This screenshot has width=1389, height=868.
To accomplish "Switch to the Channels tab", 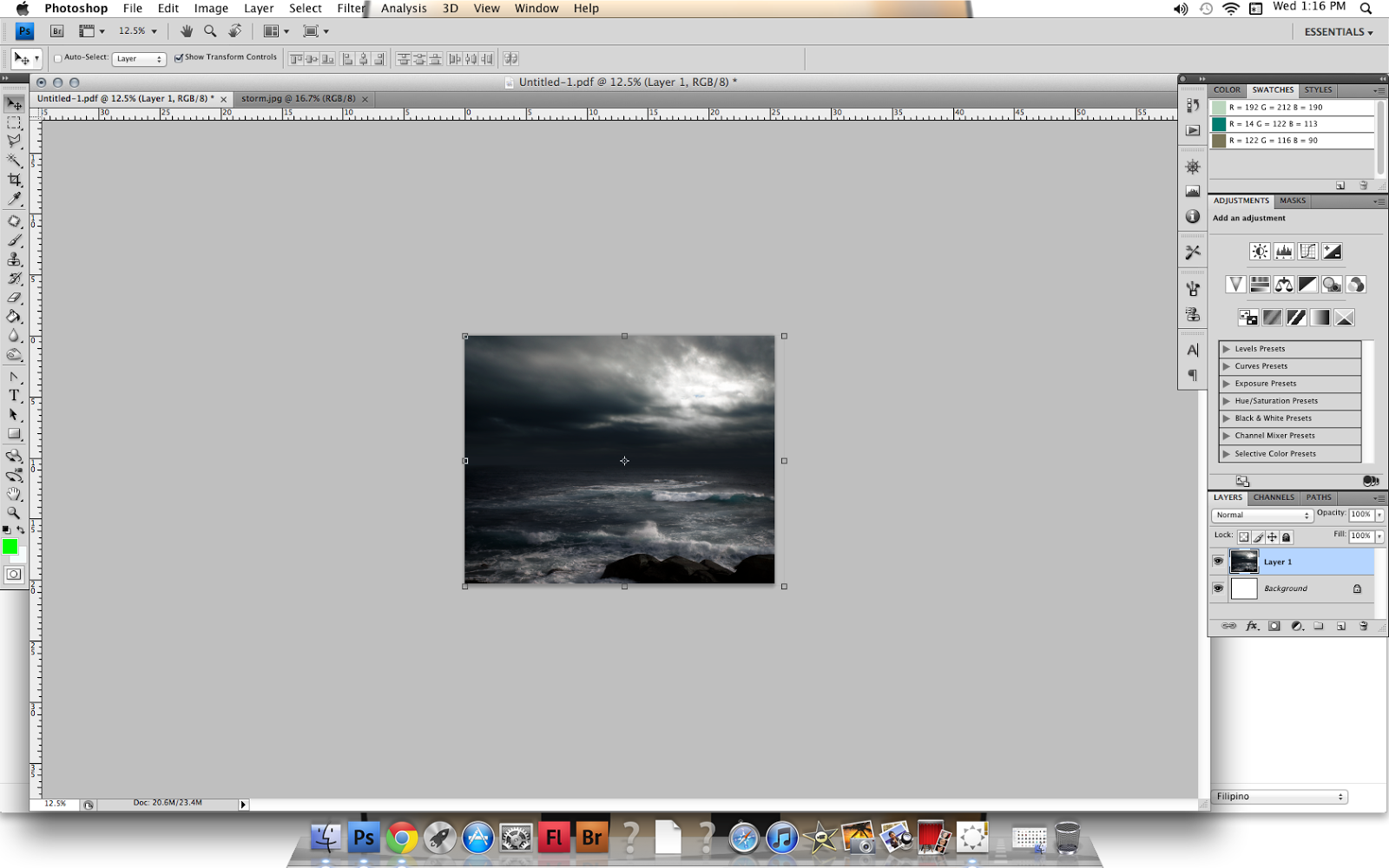I will pos(1274,498).
